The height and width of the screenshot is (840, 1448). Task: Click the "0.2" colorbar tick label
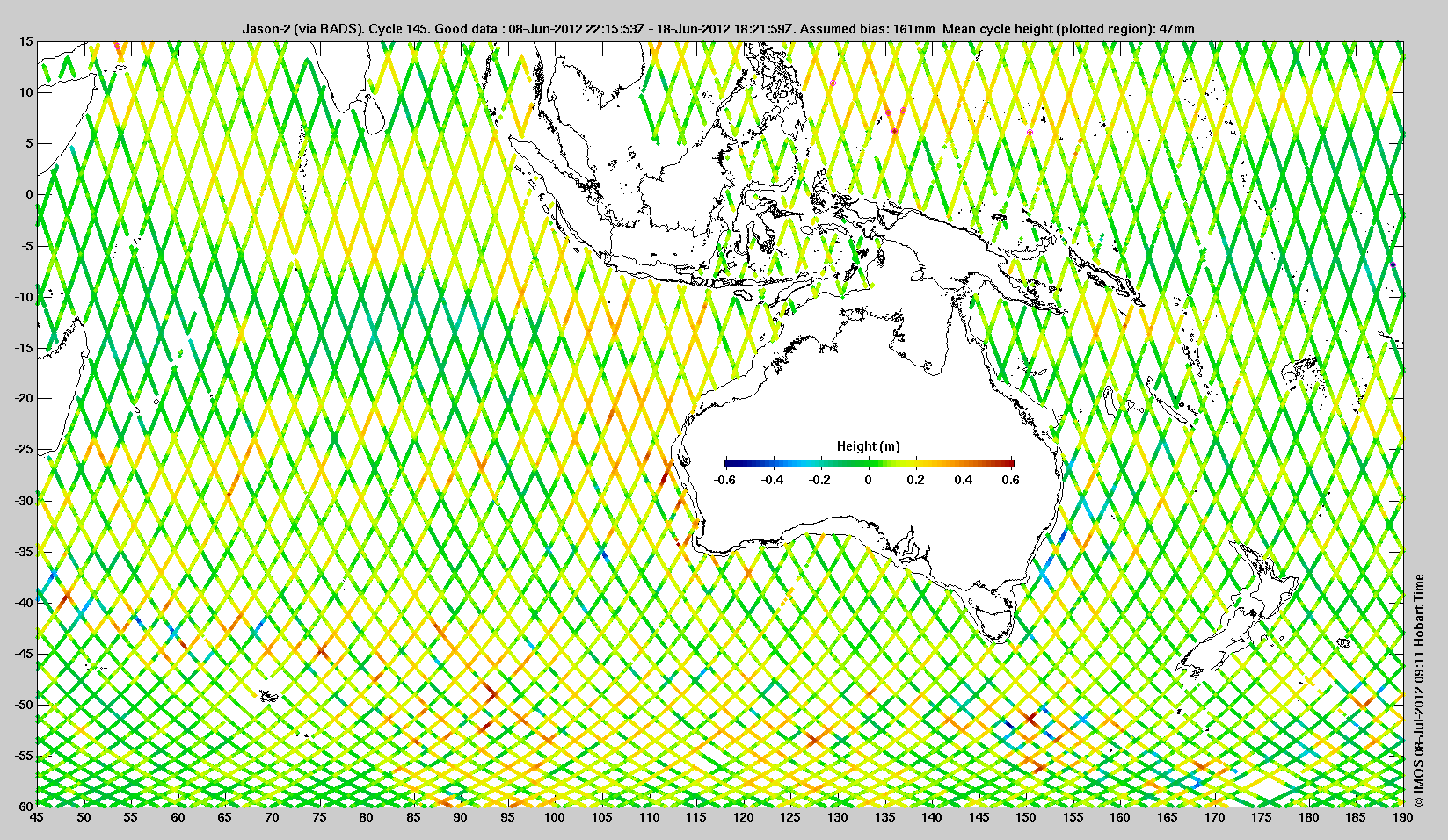tap(916, 480)
